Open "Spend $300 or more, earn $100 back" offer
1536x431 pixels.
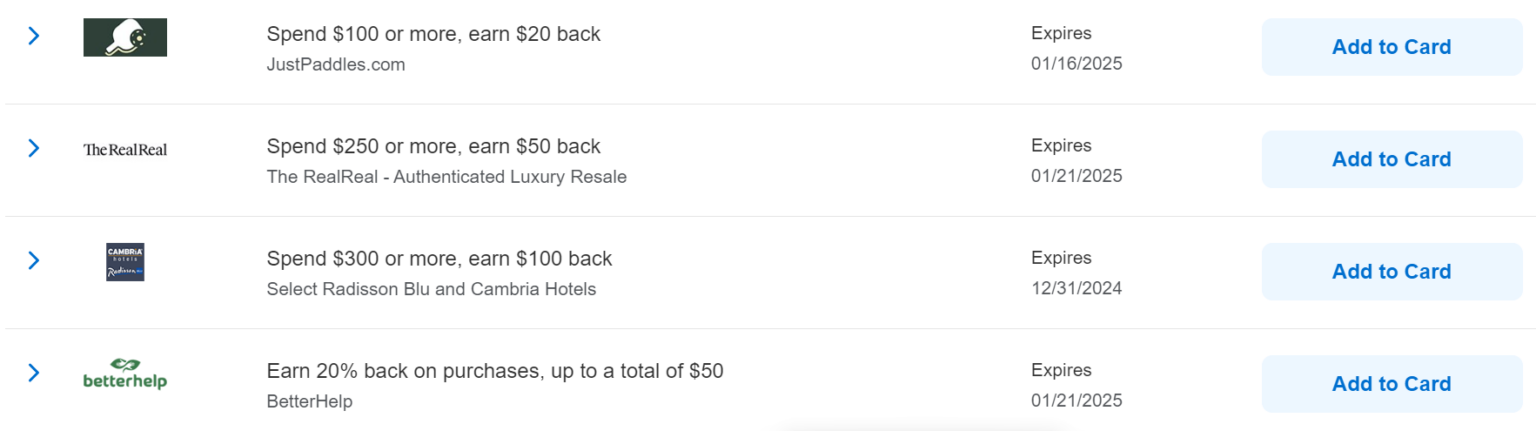(x=439, y=258)
